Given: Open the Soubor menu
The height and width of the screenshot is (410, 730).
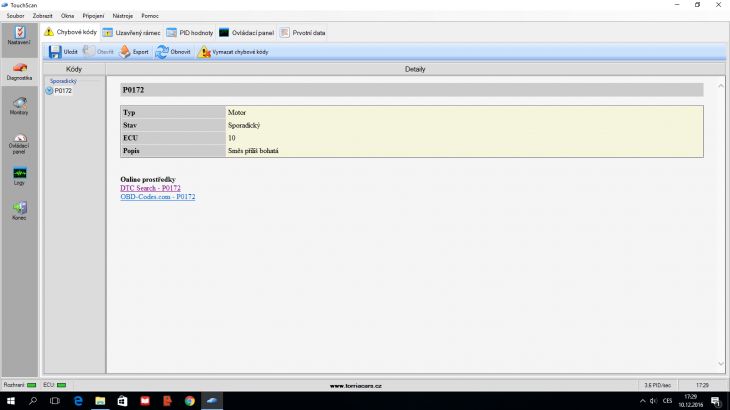Looking at the screenshot, I should click(x=15, y=16).
